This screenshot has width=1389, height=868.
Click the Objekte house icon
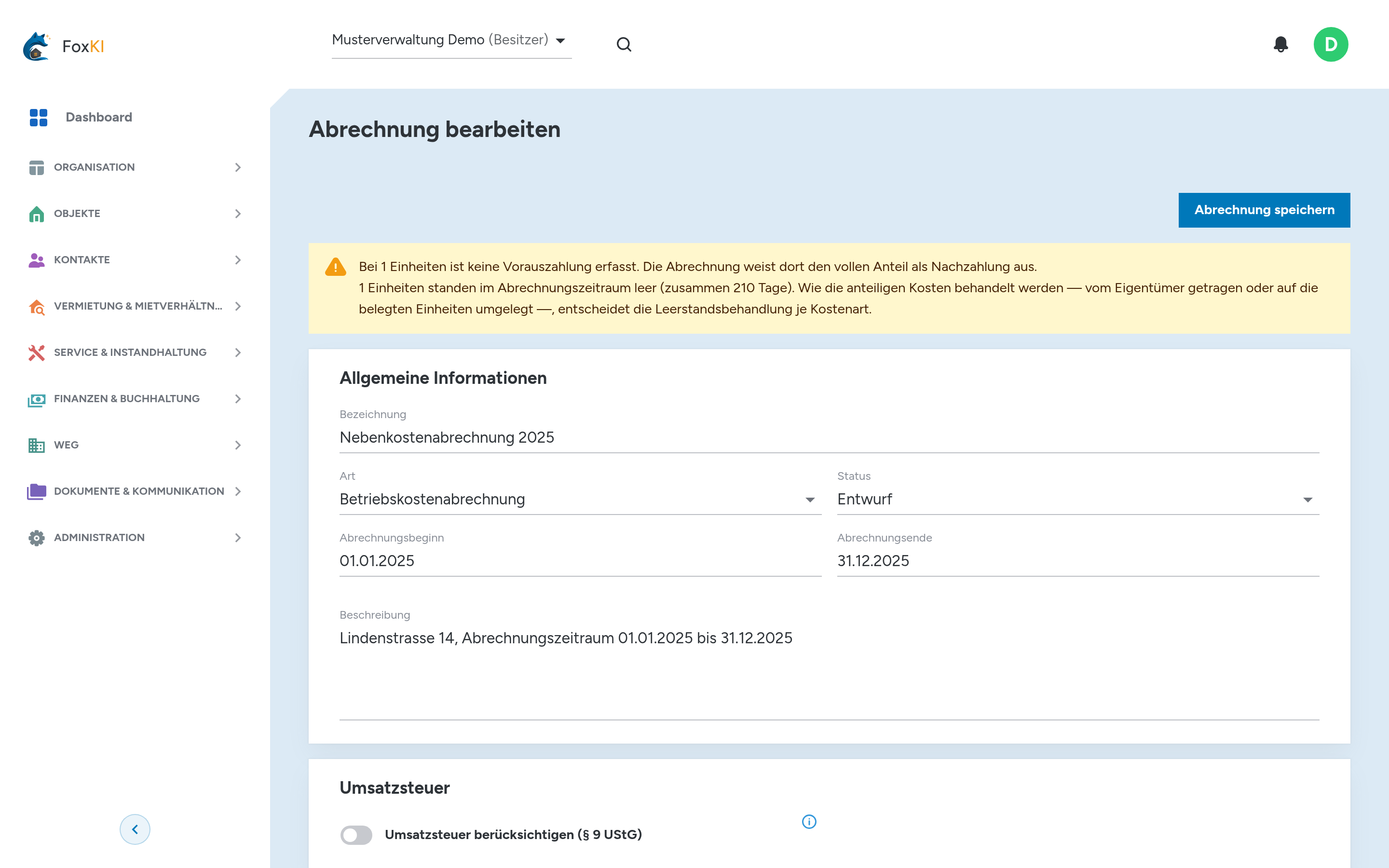(x=36, y=214)
